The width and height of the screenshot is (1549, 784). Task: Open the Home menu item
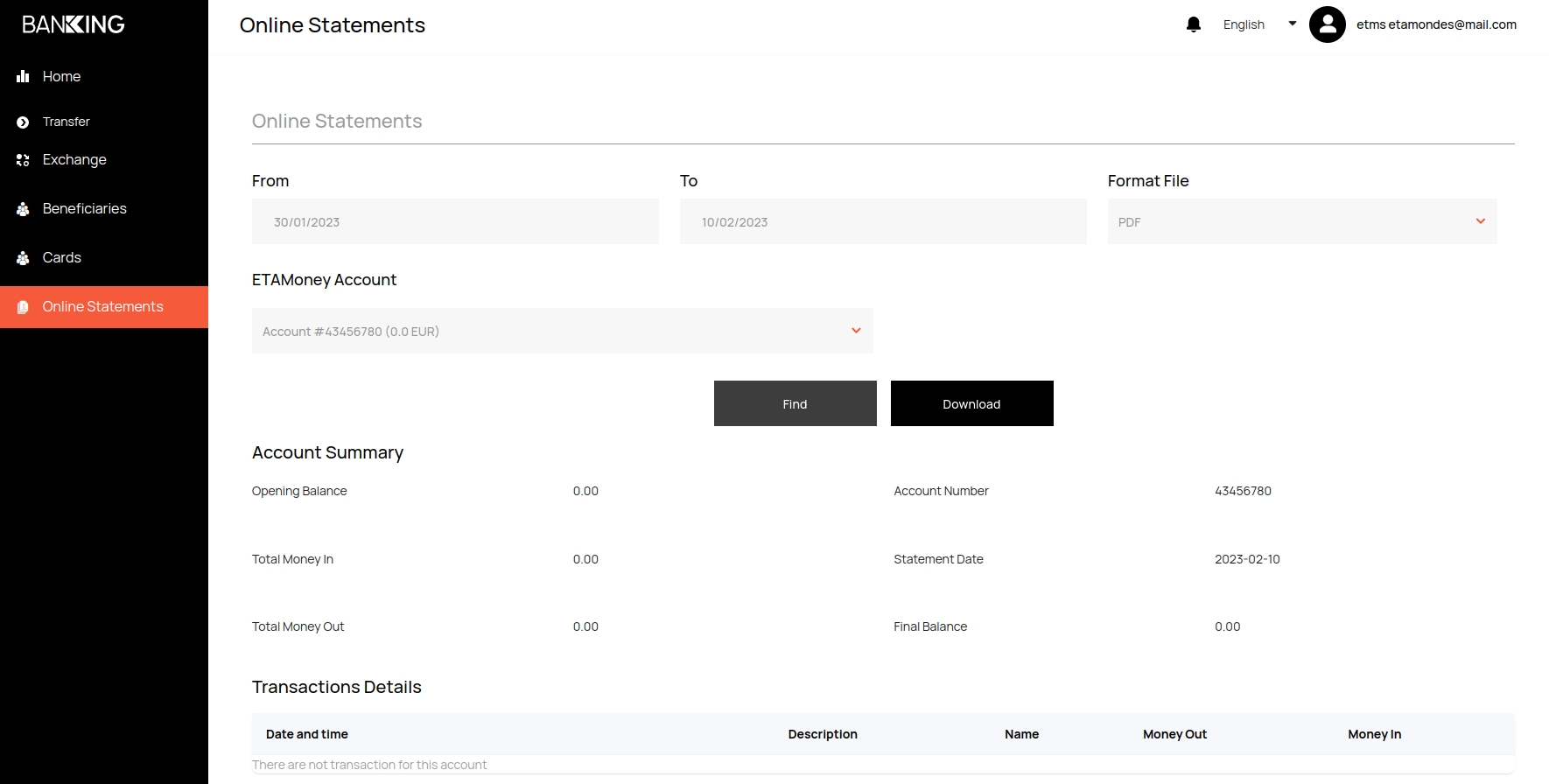[x=104, y=76]
